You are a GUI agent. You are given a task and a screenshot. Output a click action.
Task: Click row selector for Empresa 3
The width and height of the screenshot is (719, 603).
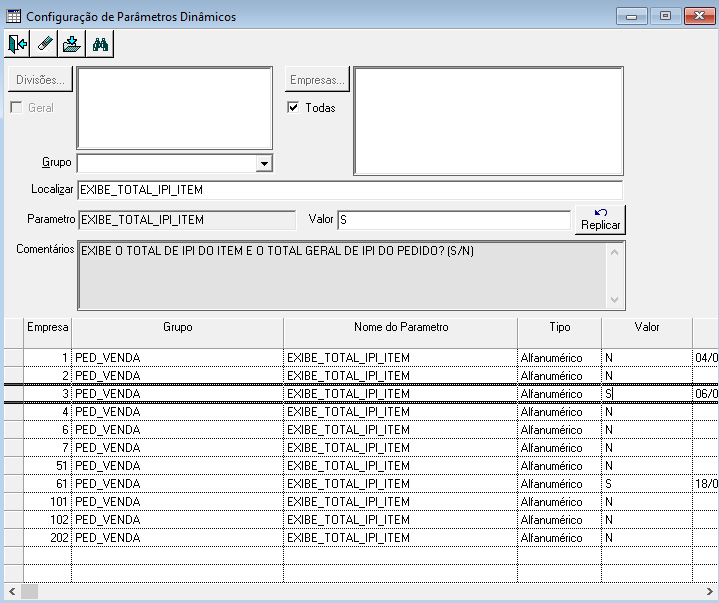14,393
